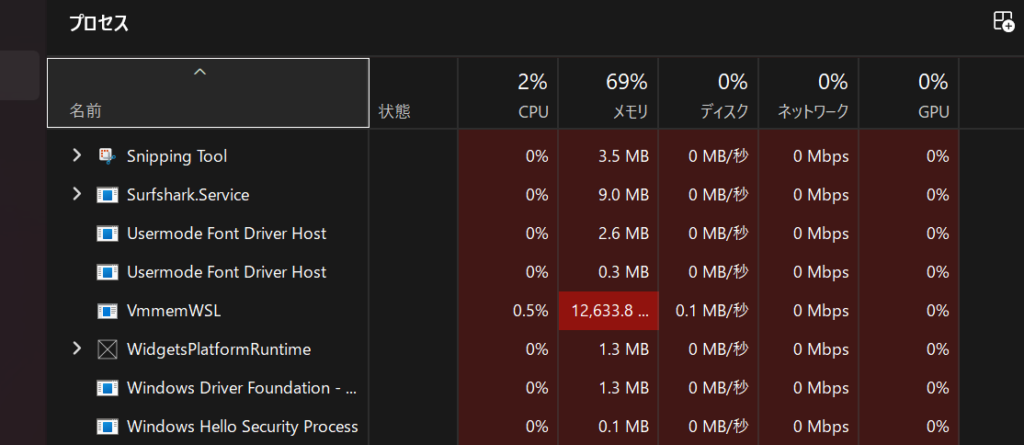Sort processes by the 名前 column header
The width and height of the screenshot is (1024, 445).
(208, 93)
